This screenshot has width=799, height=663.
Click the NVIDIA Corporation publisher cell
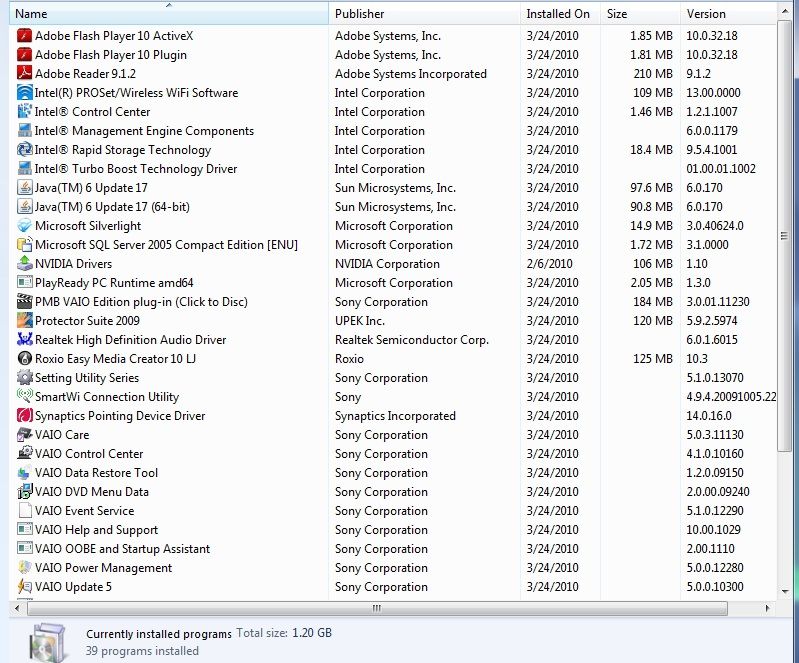(x=387, y=264)
